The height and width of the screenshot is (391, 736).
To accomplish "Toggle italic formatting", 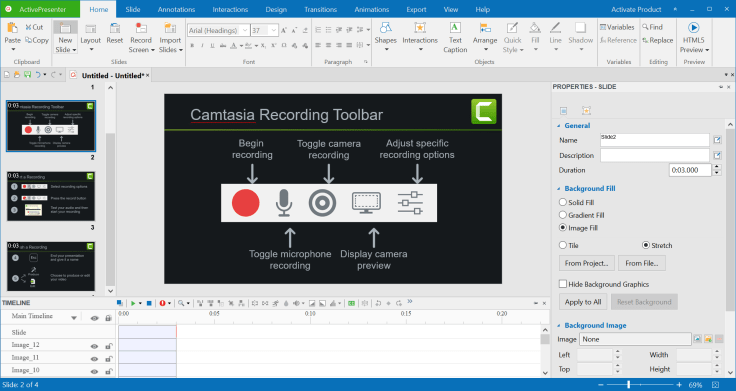I will [202, 46].
